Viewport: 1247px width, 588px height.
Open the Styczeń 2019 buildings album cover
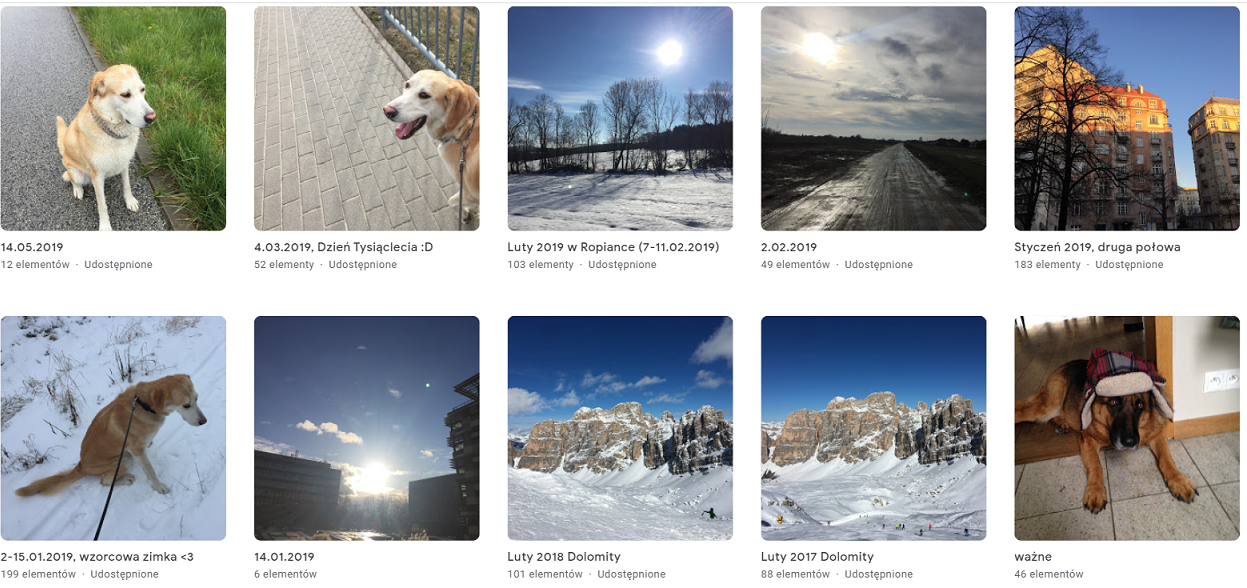[x=1127, y=118]
